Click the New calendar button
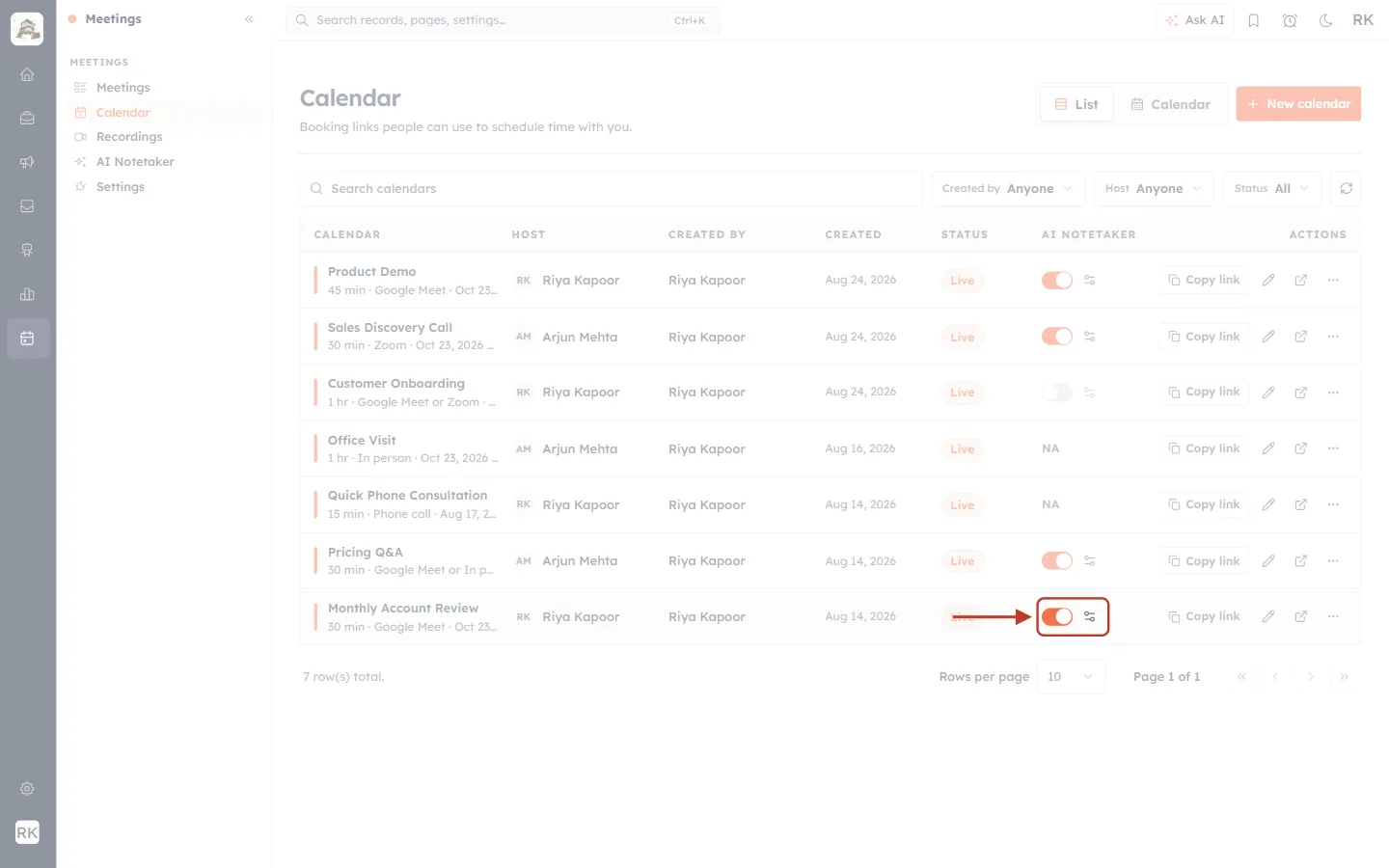The width and height of the screenshot is (1389, 868). pyautogui.click(x=1298, y=104)
